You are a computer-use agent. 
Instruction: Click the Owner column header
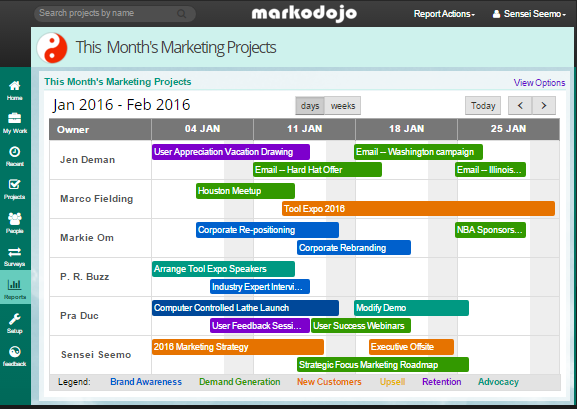click(100, 130)
